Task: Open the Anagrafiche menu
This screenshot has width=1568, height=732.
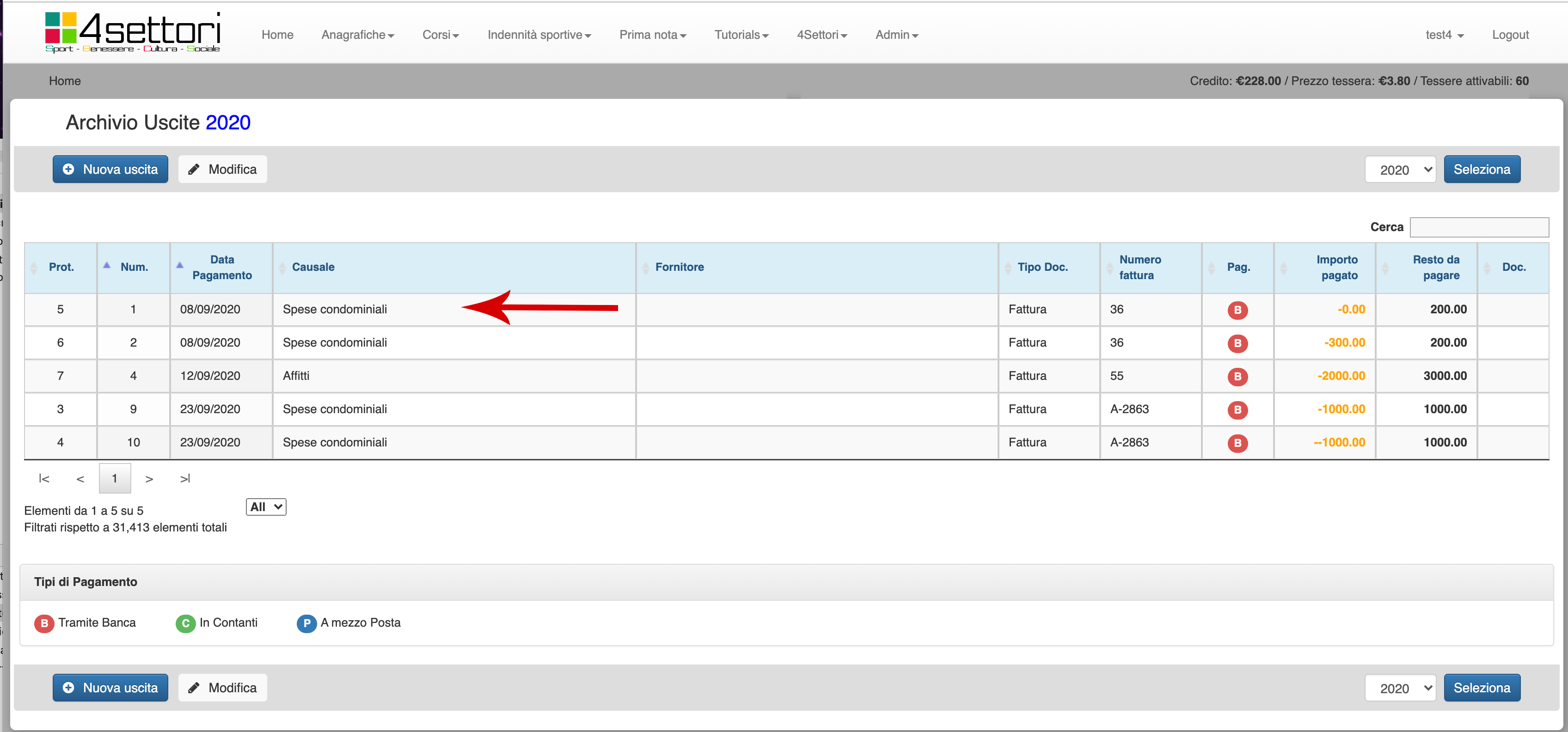Action: point(357,35)
